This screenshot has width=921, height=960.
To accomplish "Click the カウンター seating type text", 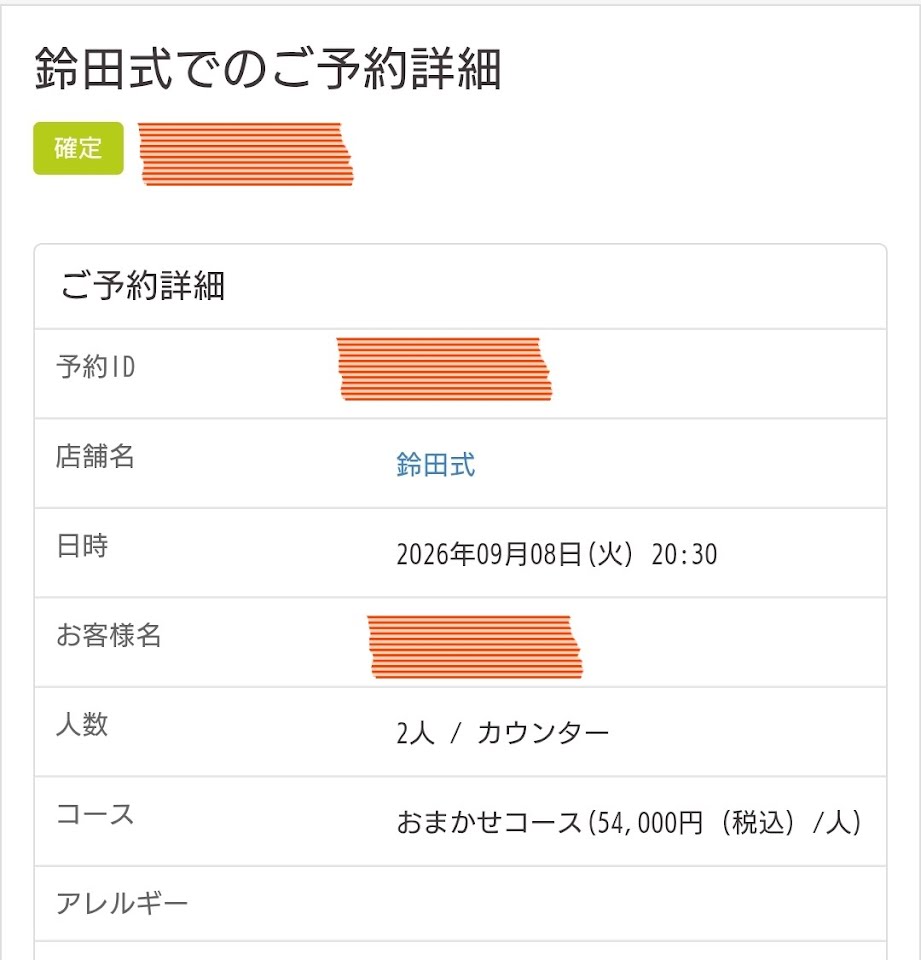I will [x=543, y=734].
